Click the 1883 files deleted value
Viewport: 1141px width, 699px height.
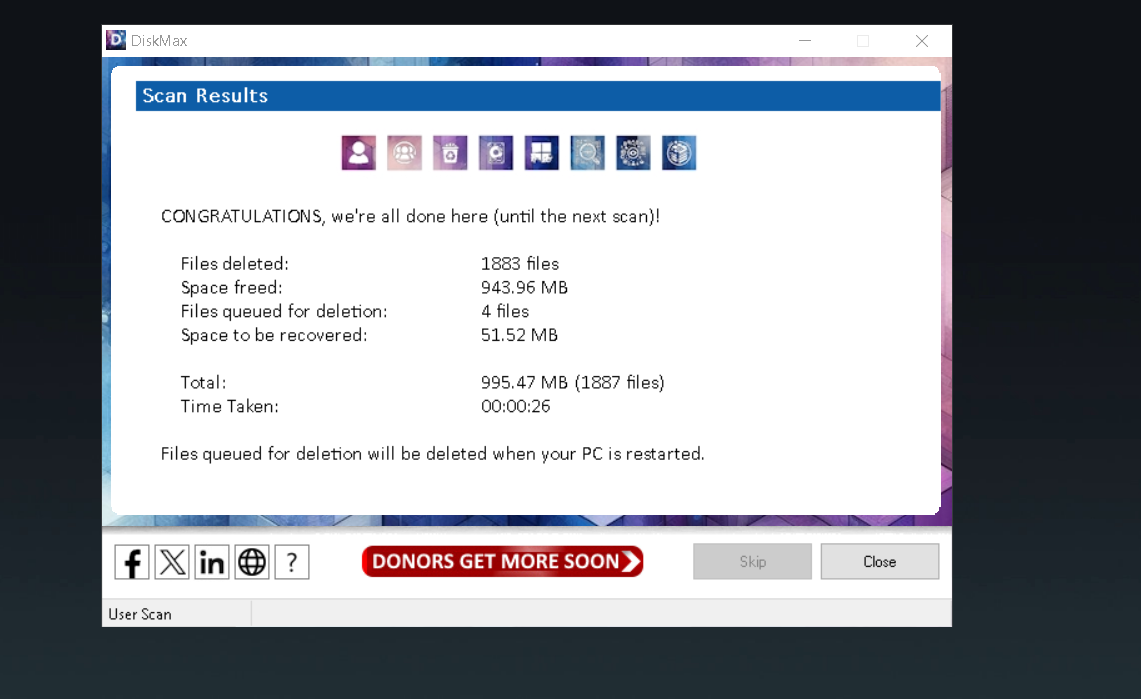coord(520,263)
